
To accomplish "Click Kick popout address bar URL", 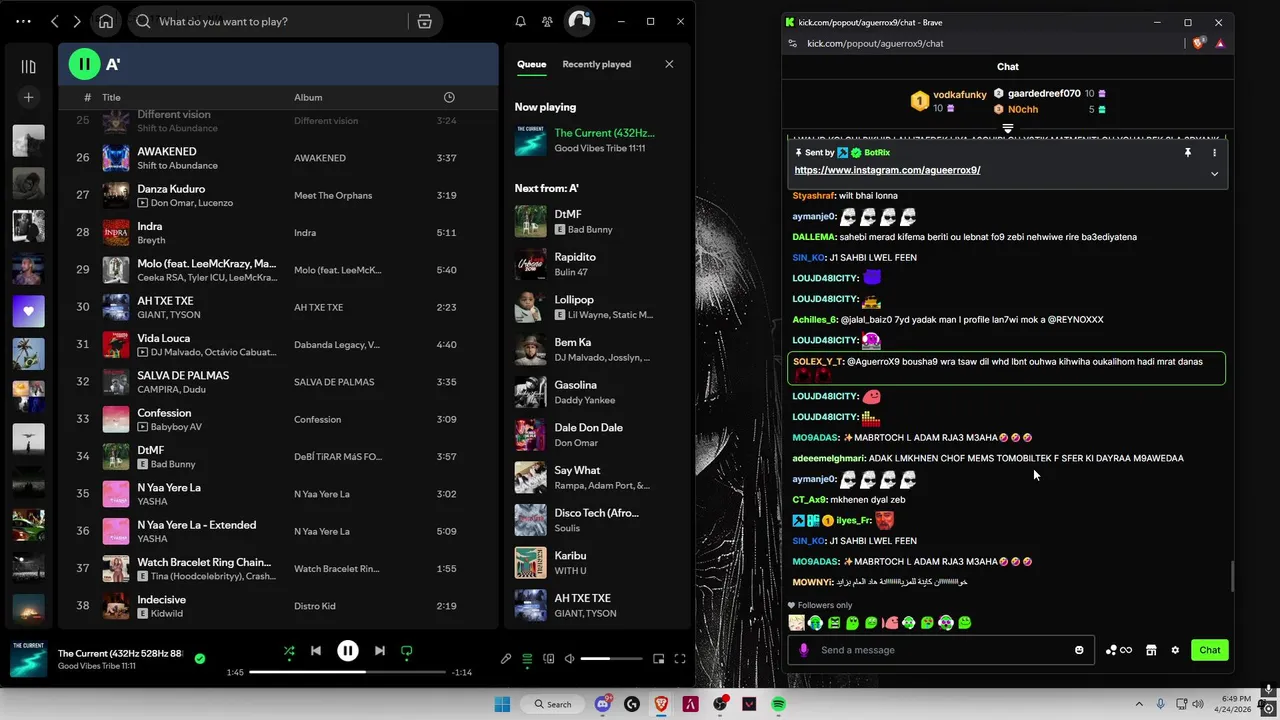I will tap(875, 43).
